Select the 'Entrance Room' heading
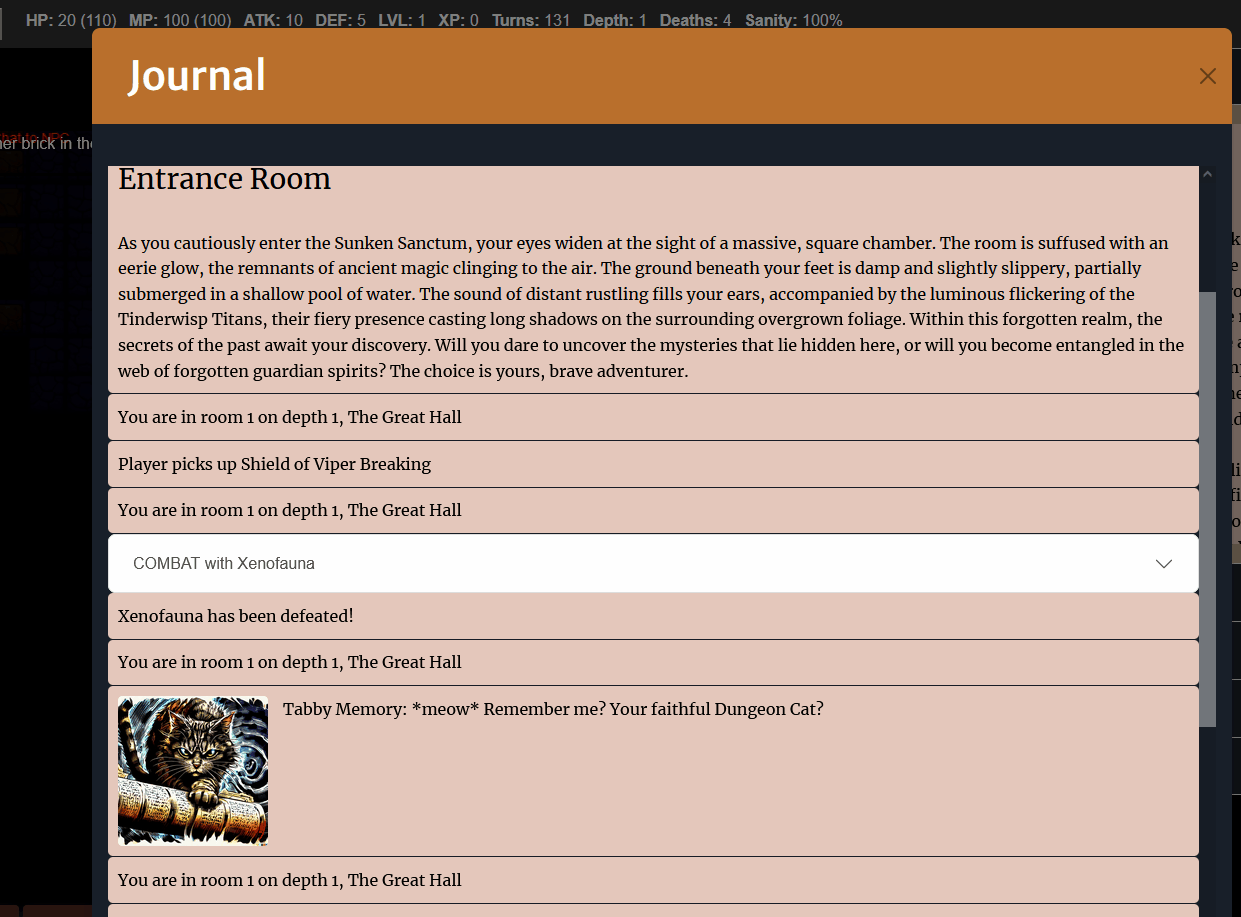This screenshot has width=1241, height=917. point(224,180)
